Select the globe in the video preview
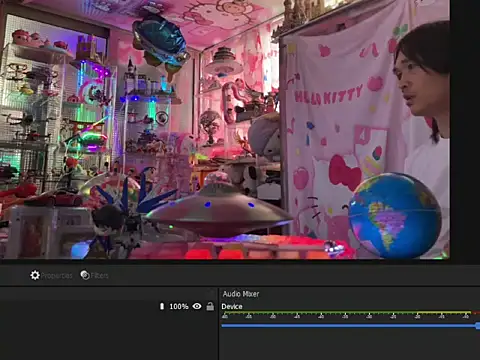The height and width of the screenshot is (360, 480). point(394,216)
